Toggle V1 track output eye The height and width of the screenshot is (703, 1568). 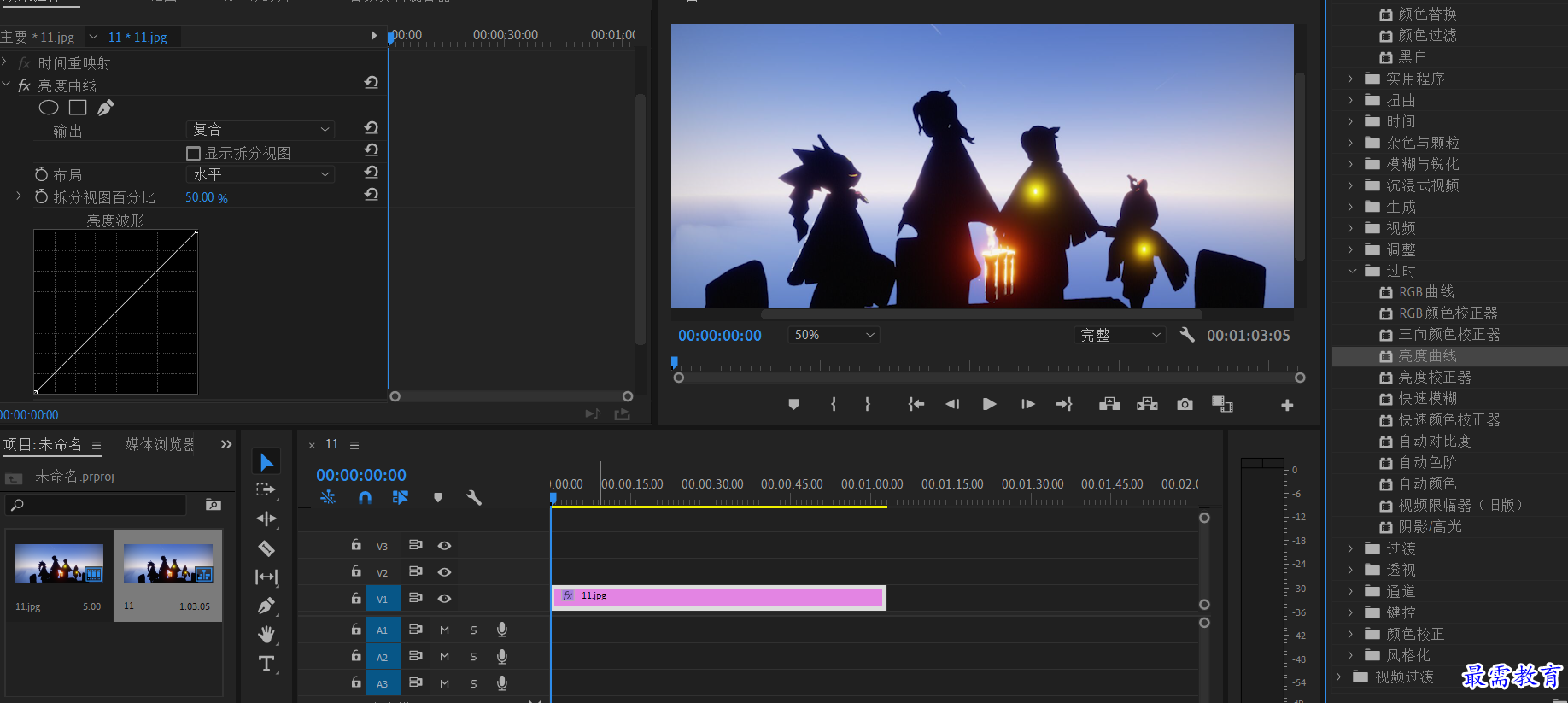tap(444, 599)
